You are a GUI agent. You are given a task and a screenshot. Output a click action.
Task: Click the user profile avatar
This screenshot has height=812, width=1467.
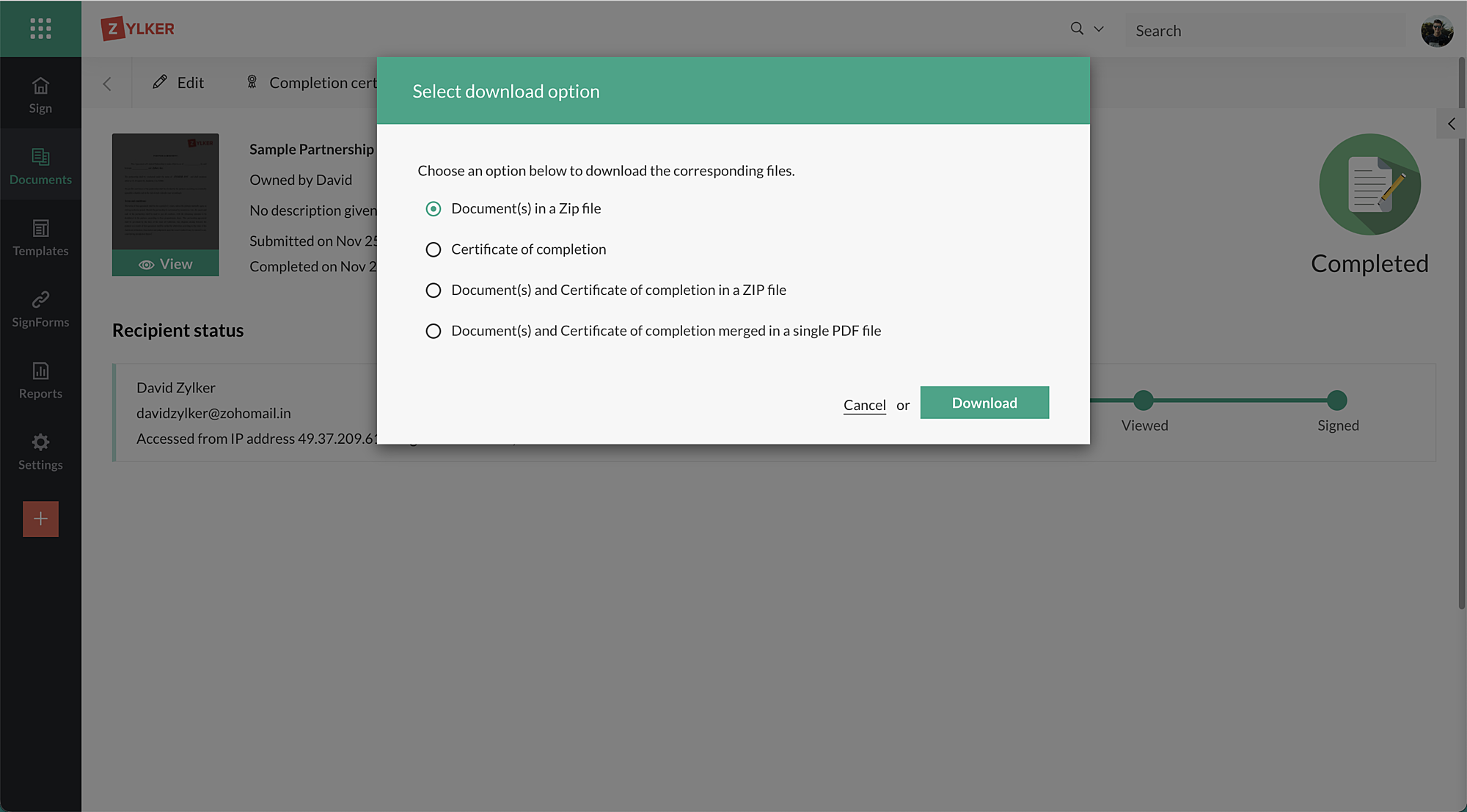tap(1436, 31)
